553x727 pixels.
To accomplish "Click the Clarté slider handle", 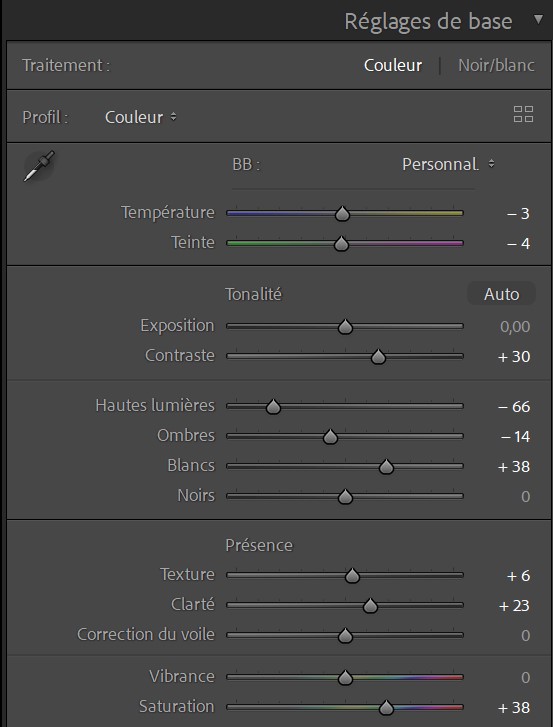I will coord(370,606).
